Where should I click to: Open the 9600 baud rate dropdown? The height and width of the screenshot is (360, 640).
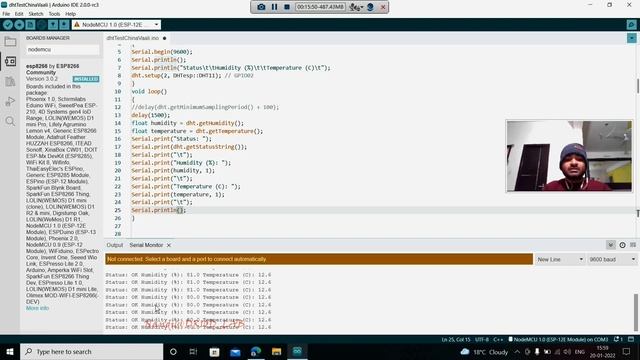pos(612,259)
